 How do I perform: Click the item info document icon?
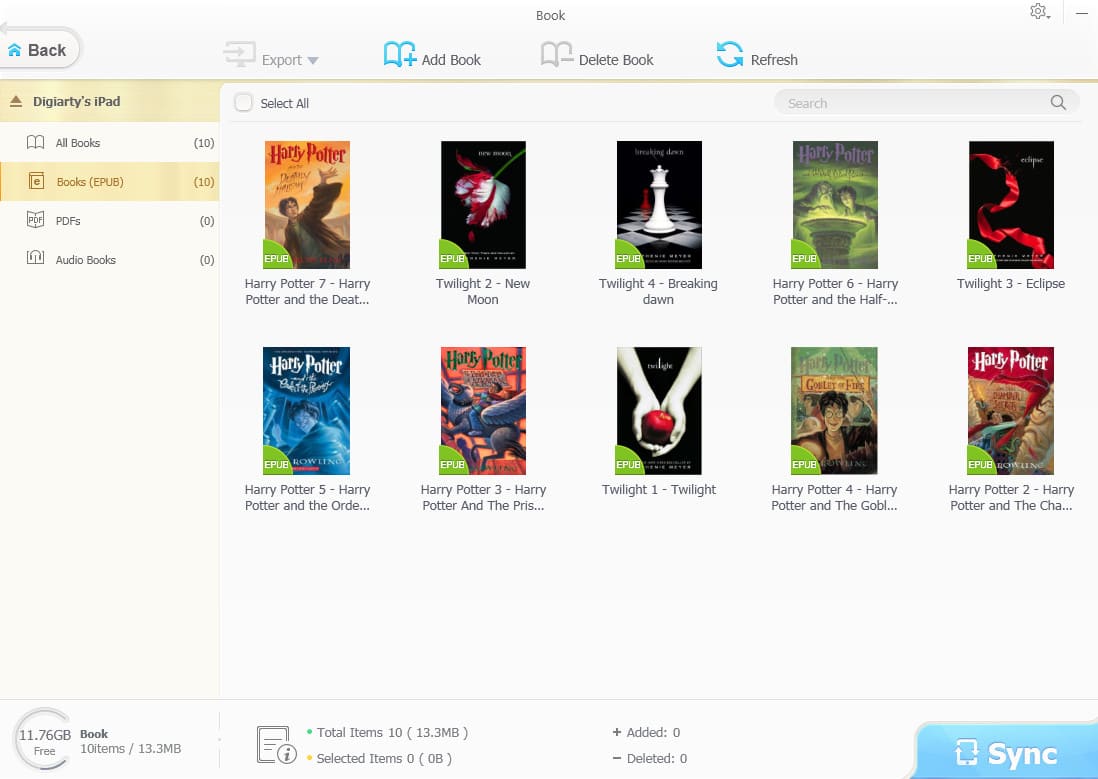coord(276,745)
